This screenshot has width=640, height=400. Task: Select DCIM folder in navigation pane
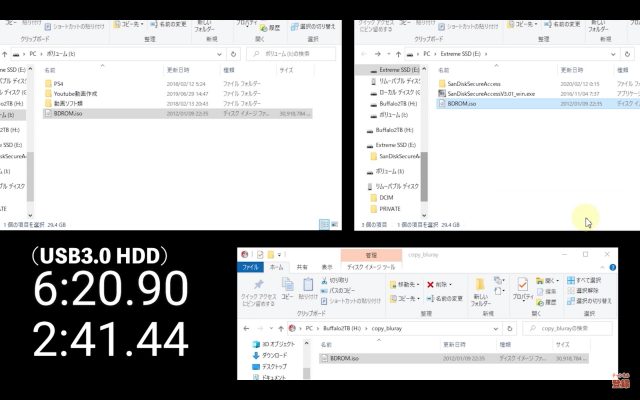click(386, 198)
